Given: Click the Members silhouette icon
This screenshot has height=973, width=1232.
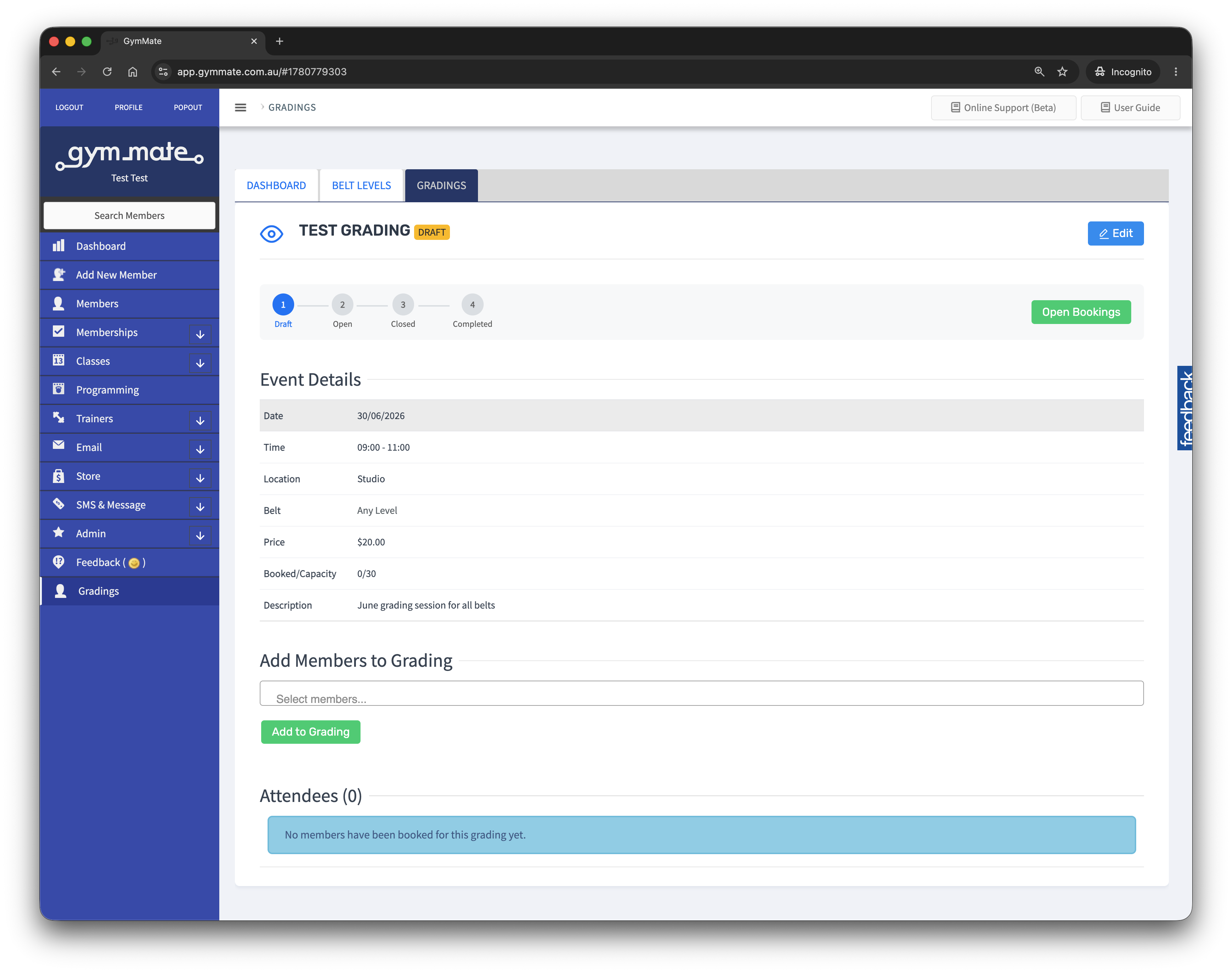Looking at the screenshot, I should [59, 303].
